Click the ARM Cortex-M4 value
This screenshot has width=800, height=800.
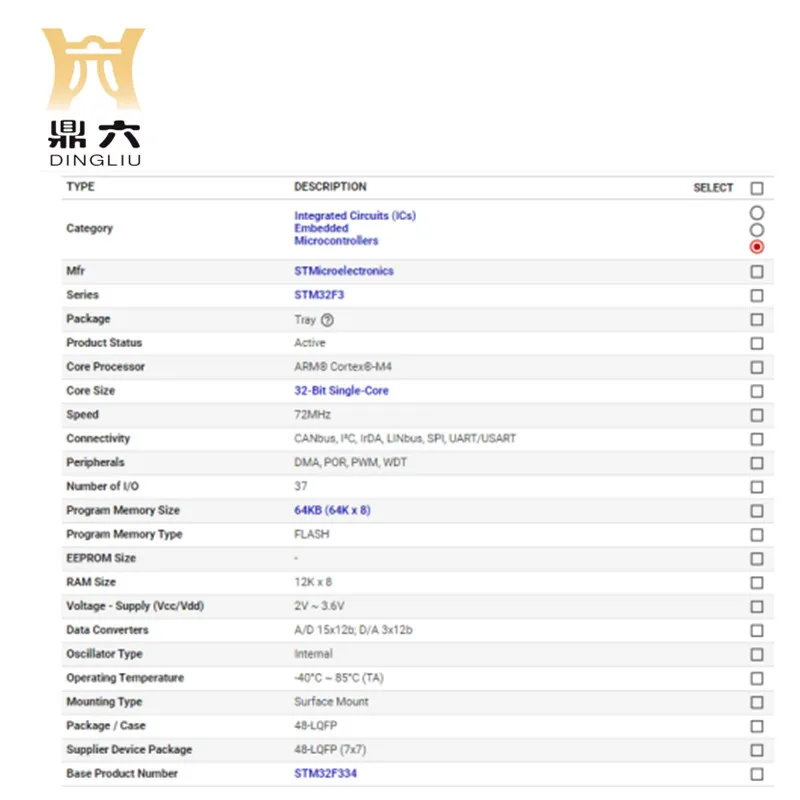coord(343,367)
